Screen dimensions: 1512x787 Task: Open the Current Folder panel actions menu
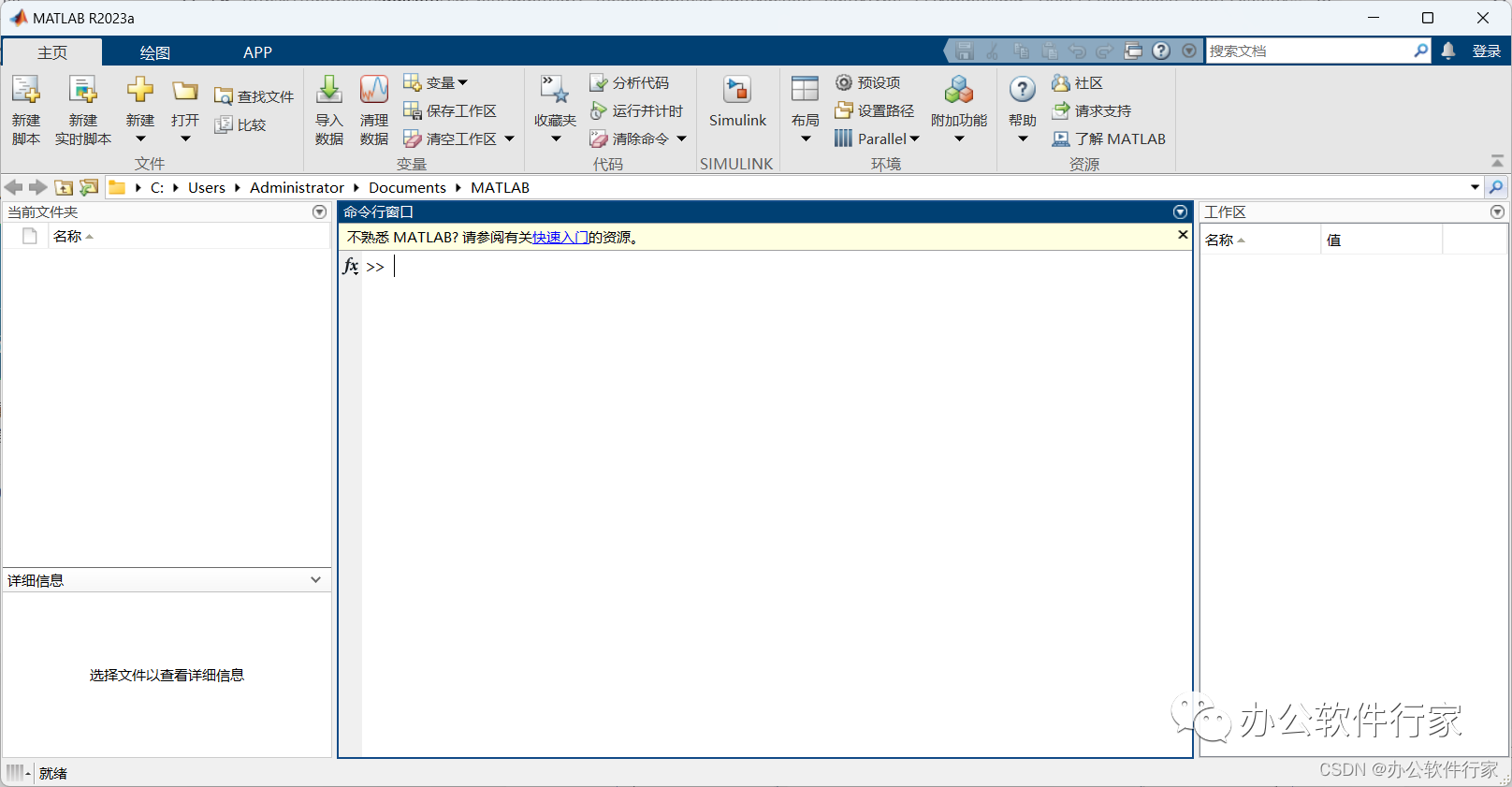click(x=319, y=212)
